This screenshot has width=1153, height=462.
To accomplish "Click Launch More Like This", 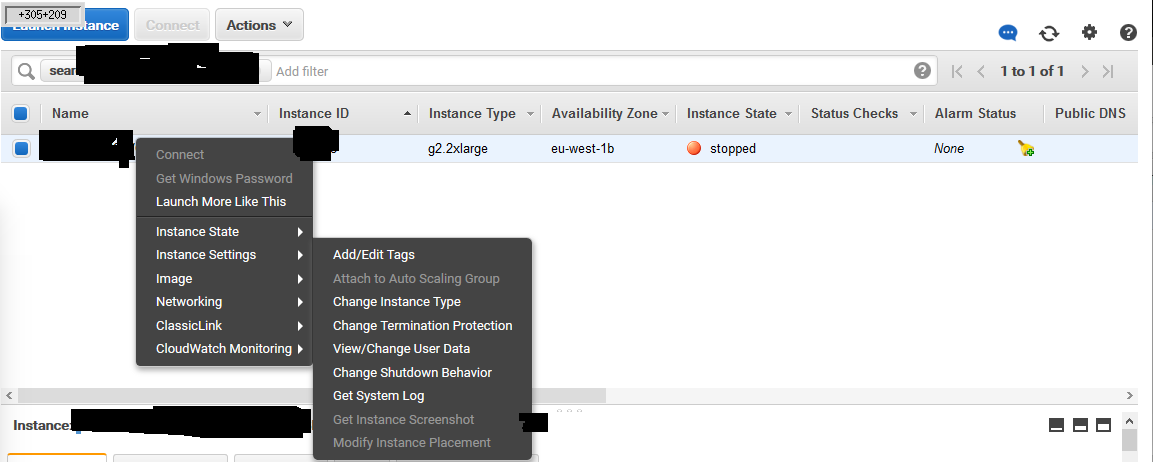I will click(x=221, y=202).
